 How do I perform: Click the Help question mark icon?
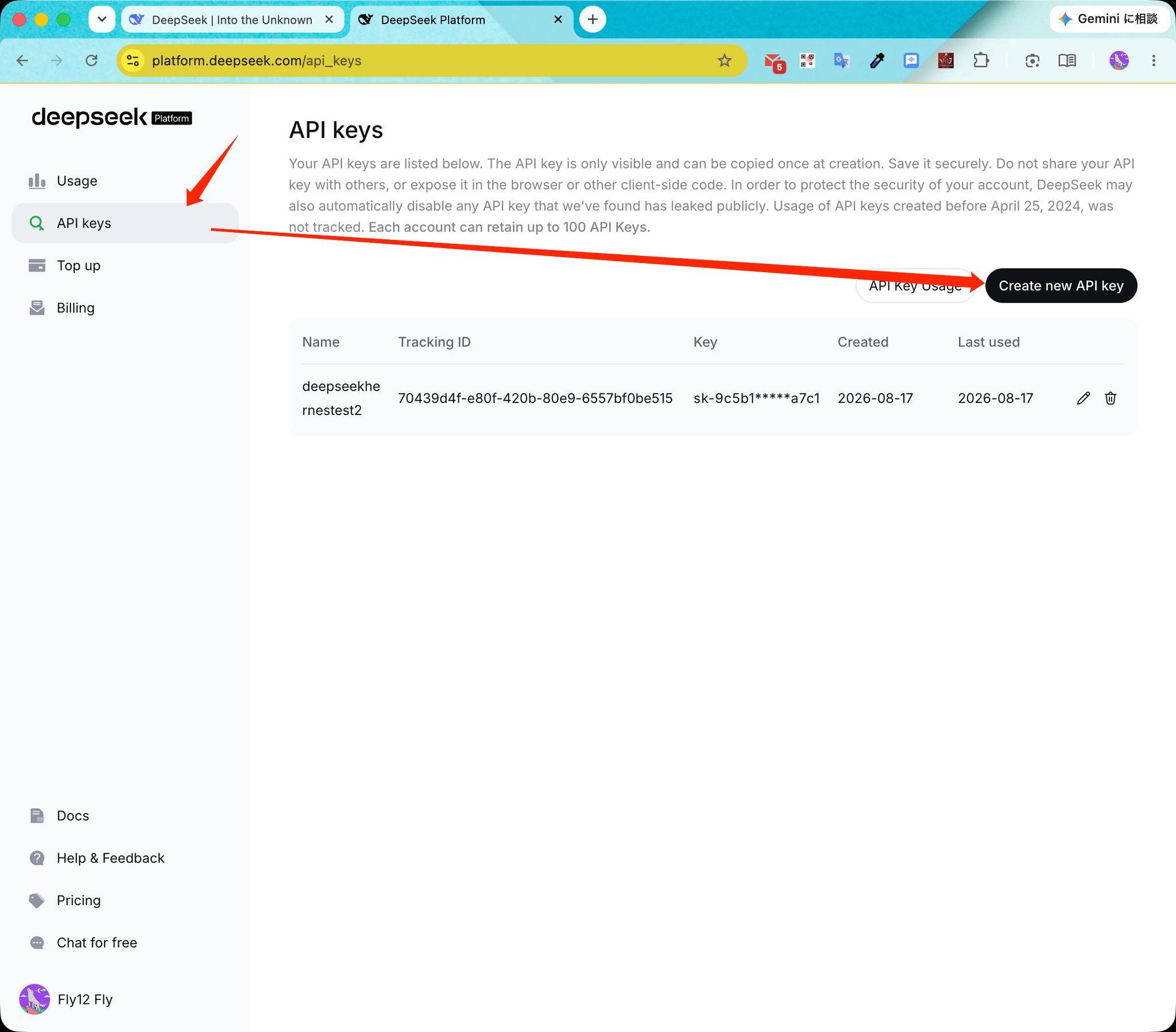(37, 858)
